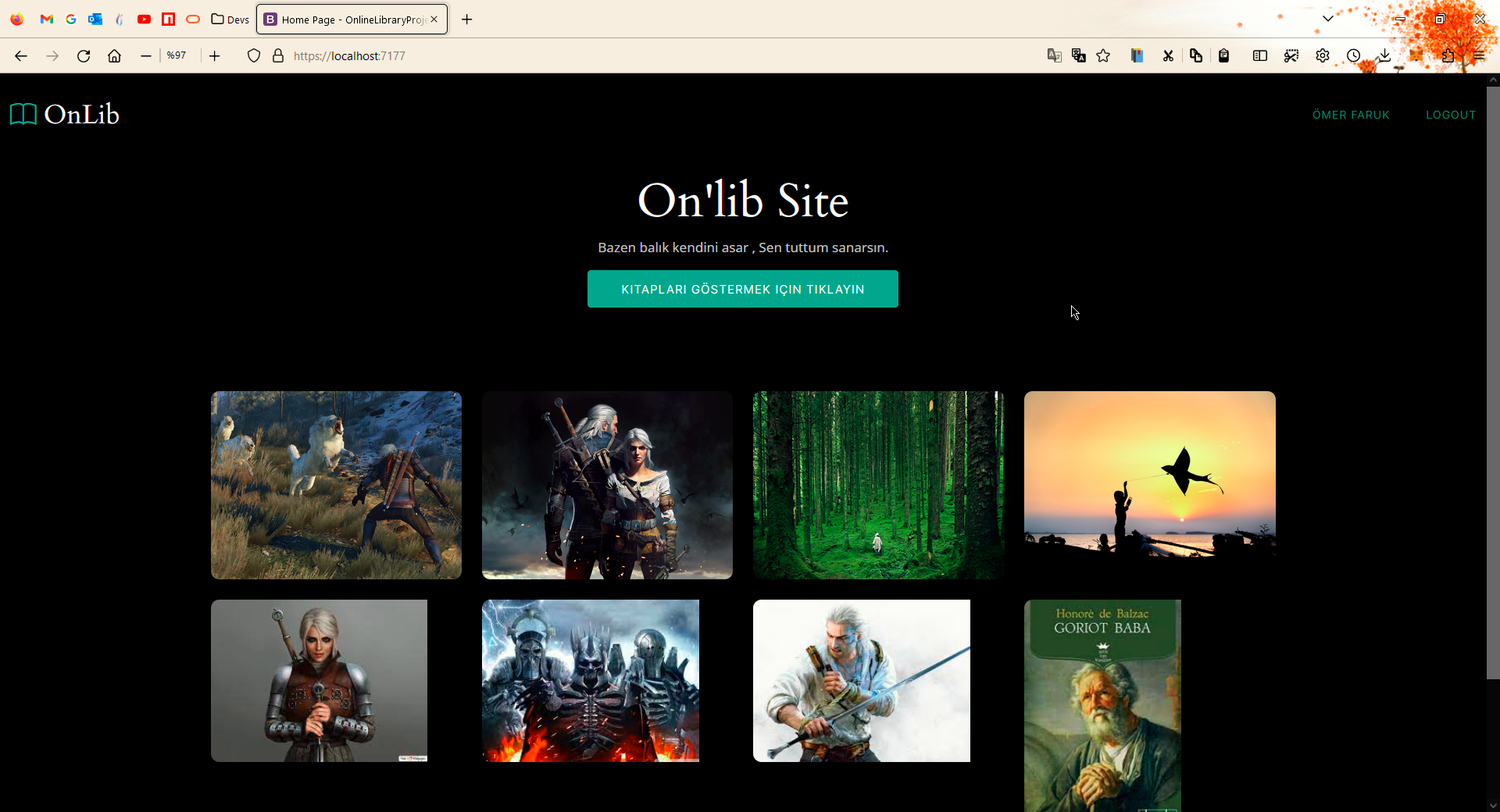Open the downloads panel
This screenshot has width=1500, height=812.
point(1384,55)
